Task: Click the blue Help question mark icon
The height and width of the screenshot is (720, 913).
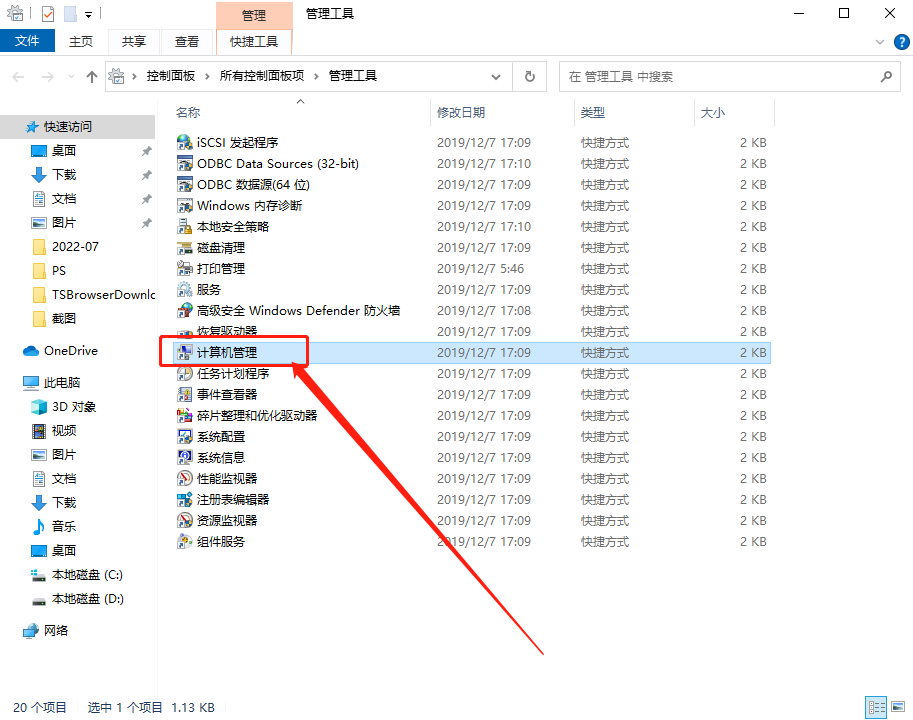Action: (x=901, y=42)
